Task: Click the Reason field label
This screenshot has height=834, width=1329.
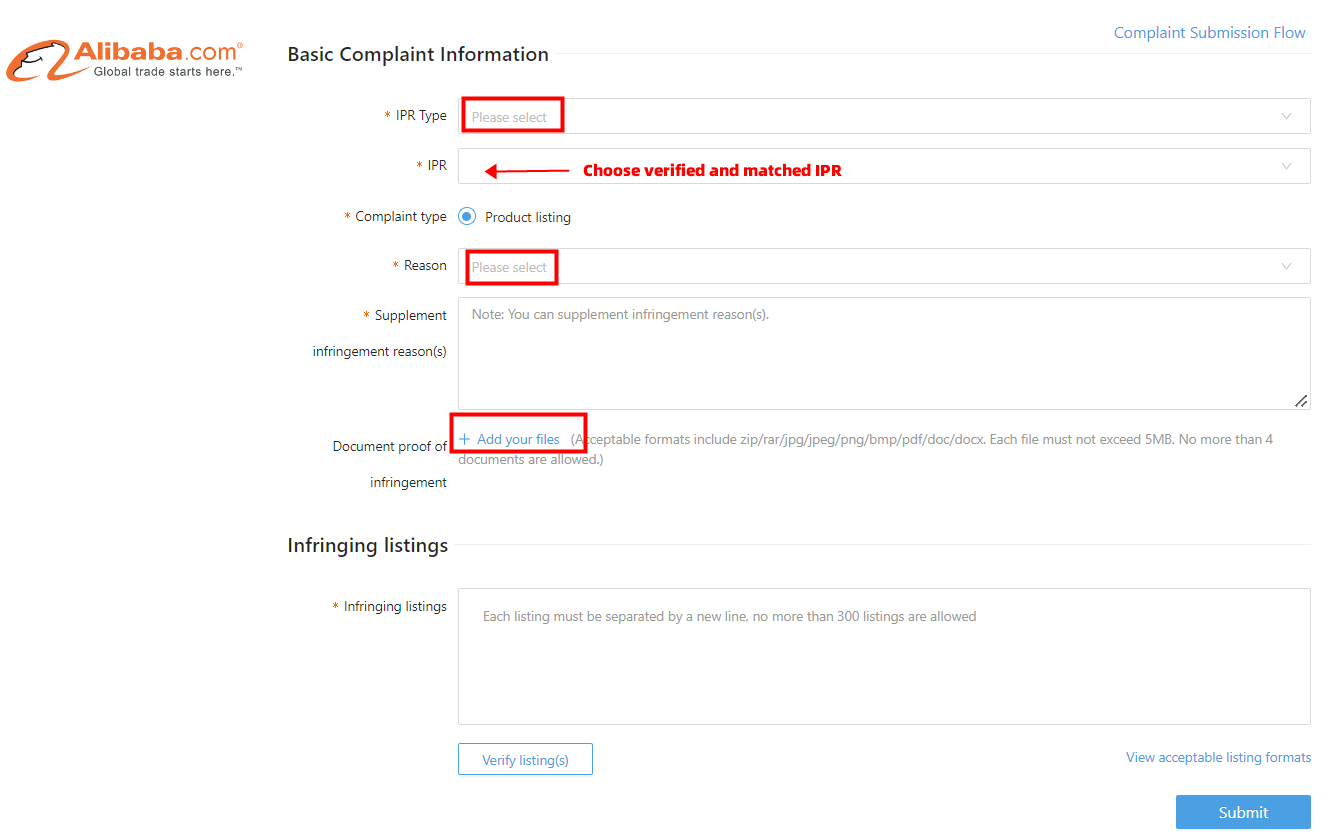Action: click(425, 265)
